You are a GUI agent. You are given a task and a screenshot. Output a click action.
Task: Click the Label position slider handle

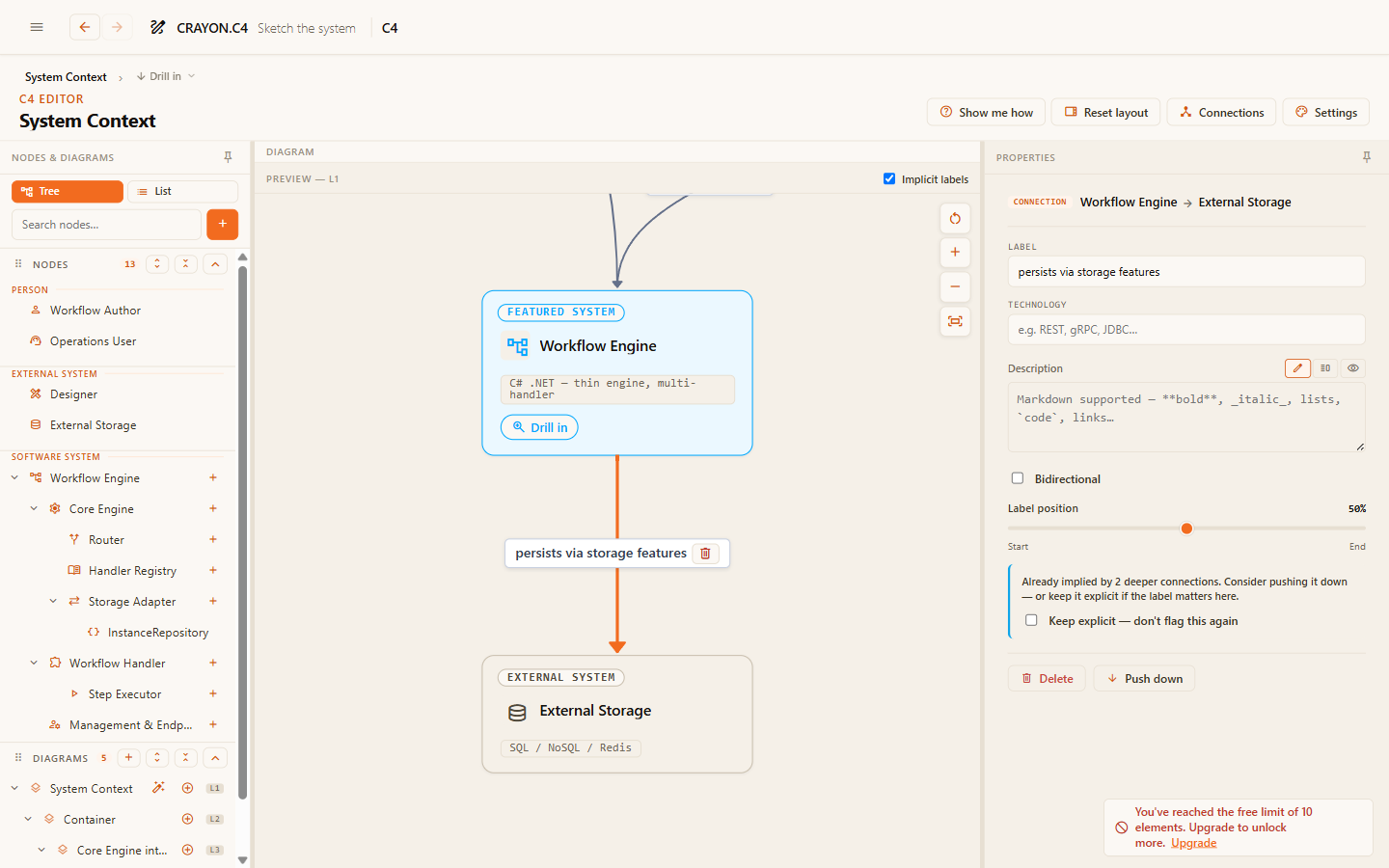pyautogui.click(x=1186, y=529)
